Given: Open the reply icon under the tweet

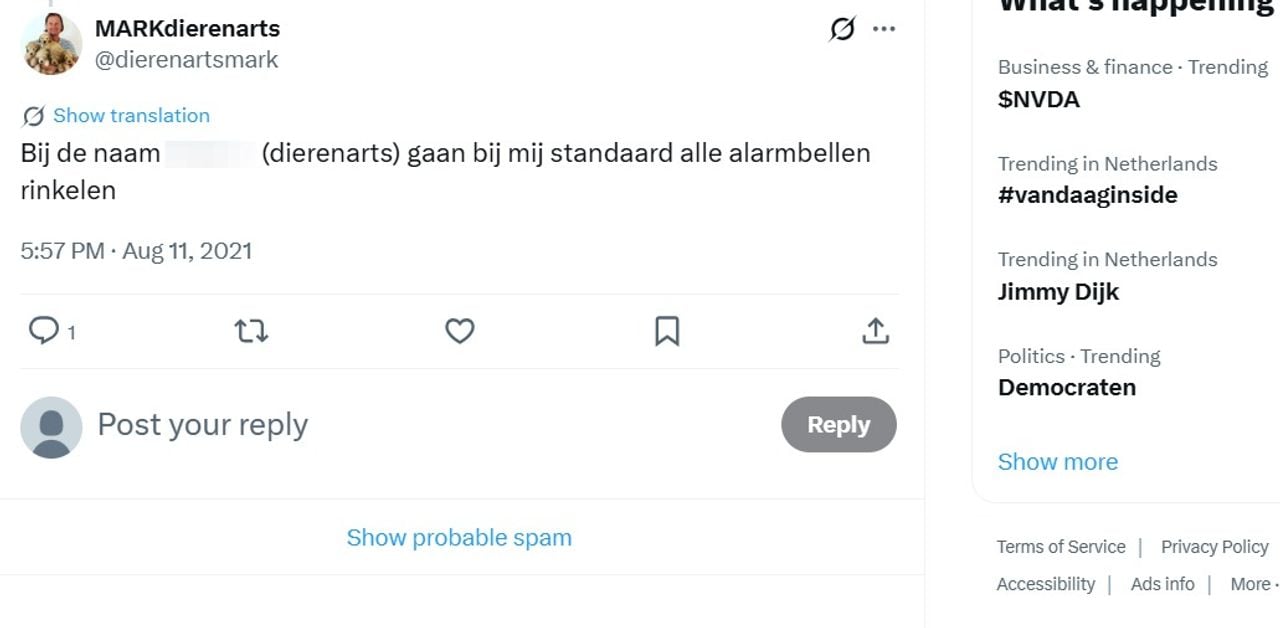Looking at the screenshot, I should pyautogui.click(x=44, y=331).
